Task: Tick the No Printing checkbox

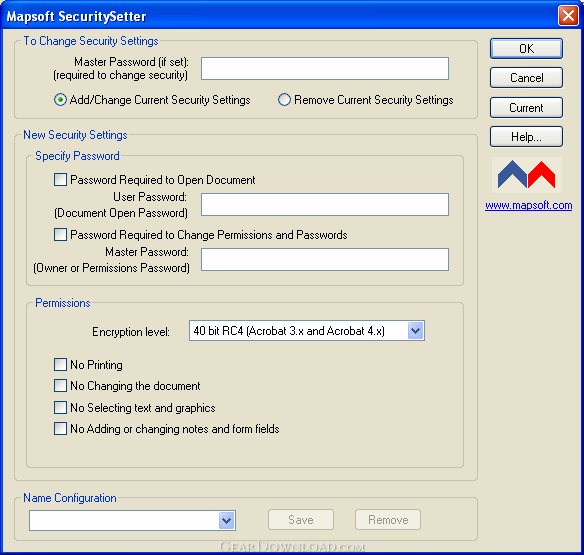Action: coord(60,365)
